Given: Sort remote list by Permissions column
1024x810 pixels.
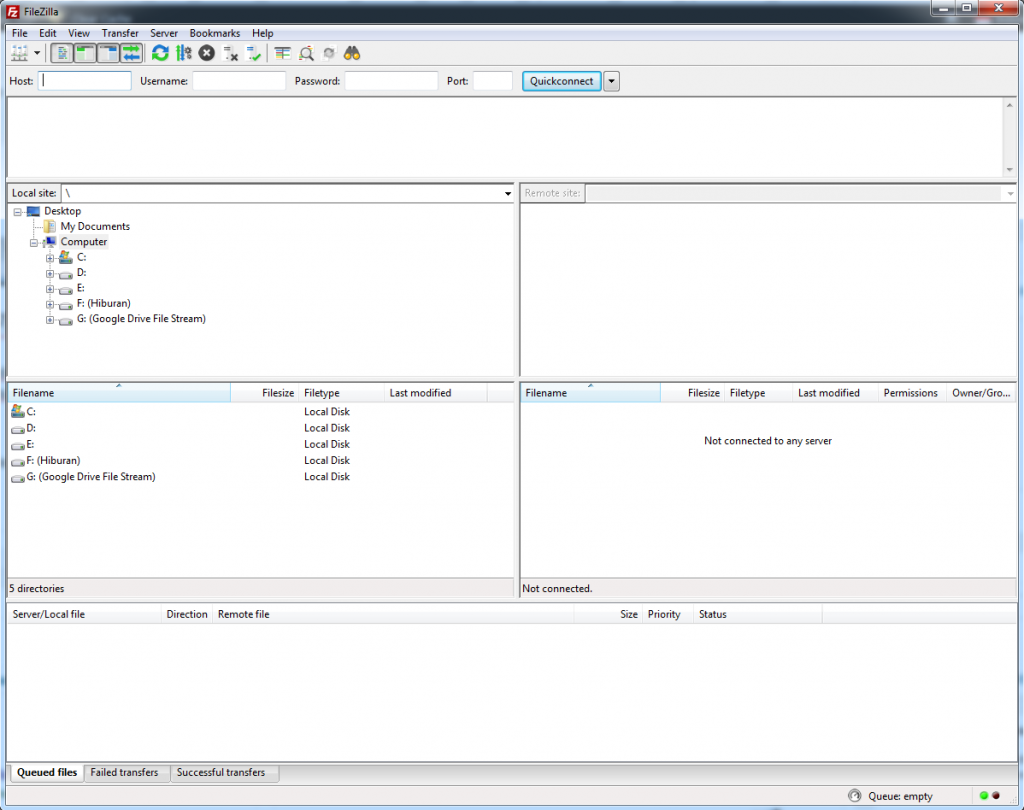Looking at the screenshot, I should (910, 393).
